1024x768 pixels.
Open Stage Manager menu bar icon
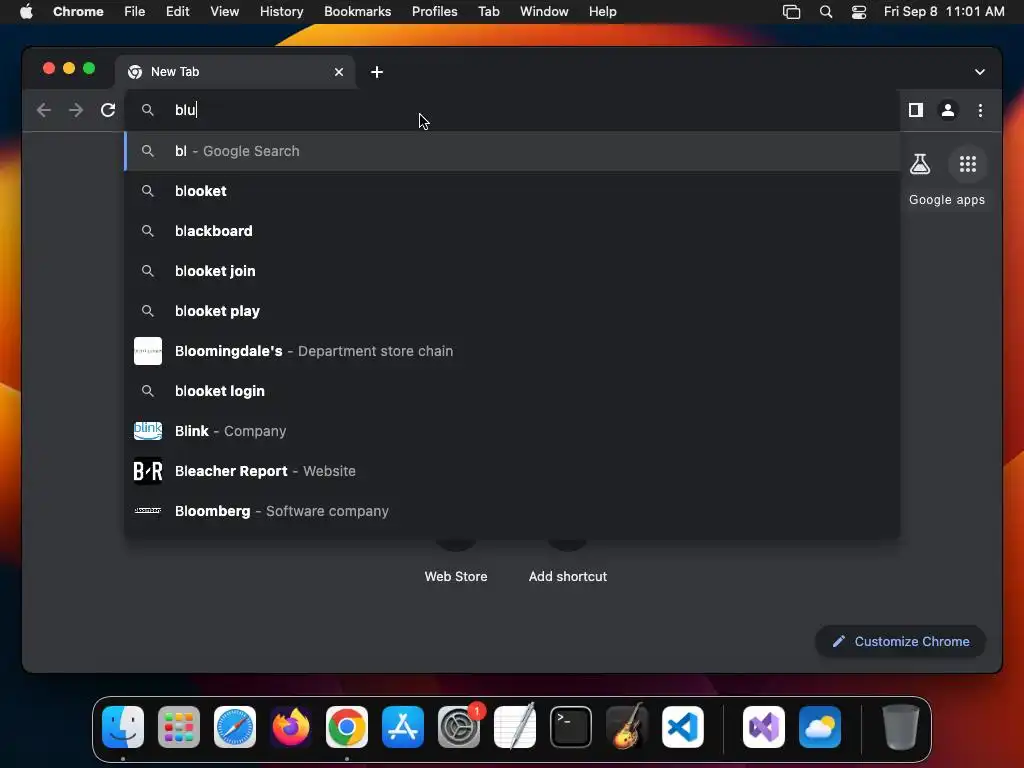pos(791,12)
